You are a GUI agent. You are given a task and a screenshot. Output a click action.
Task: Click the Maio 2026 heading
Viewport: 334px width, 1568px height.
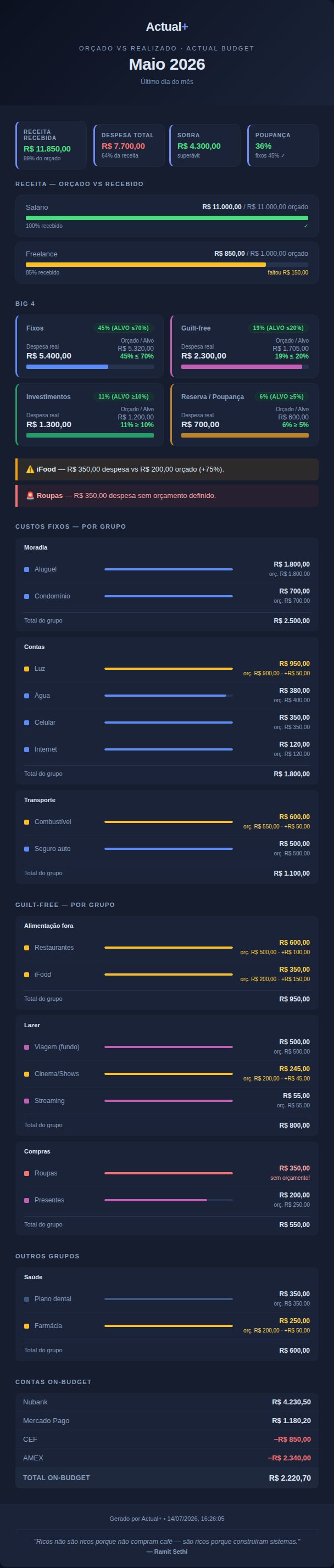(167, 65)
